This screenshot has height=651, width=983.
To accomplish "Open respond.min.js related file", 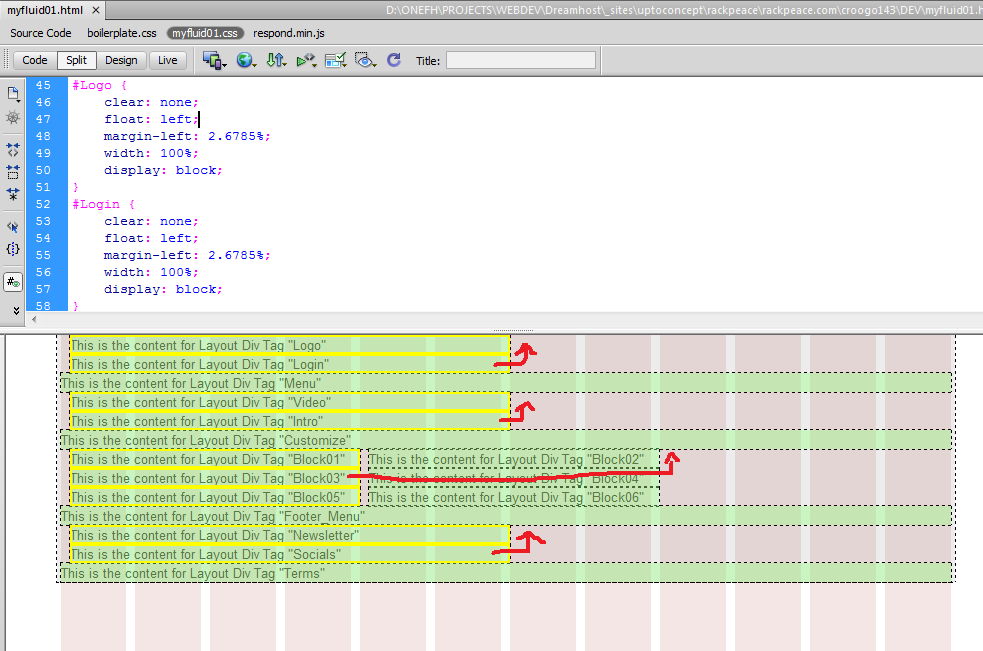I will coord(289,33).
